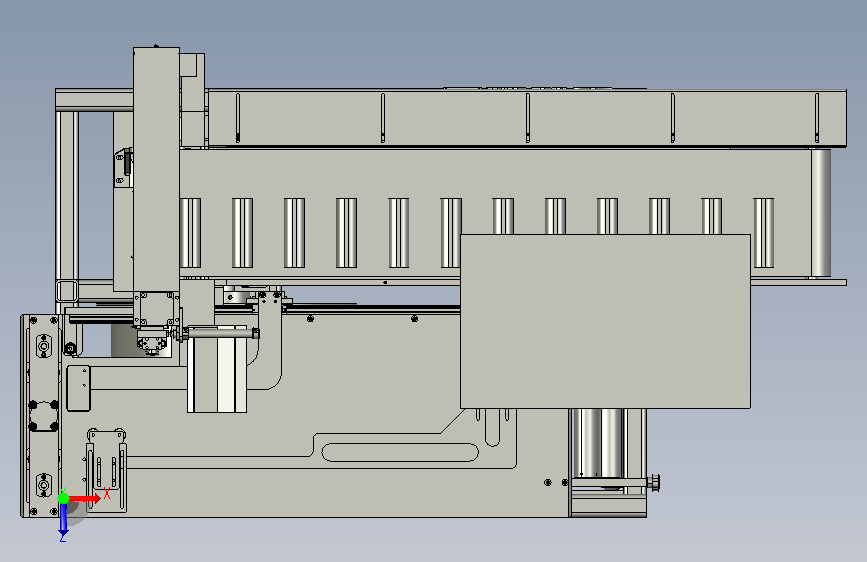
Task: Select the horizontal rod above the cylinder block
Action: tap(221, 333)
